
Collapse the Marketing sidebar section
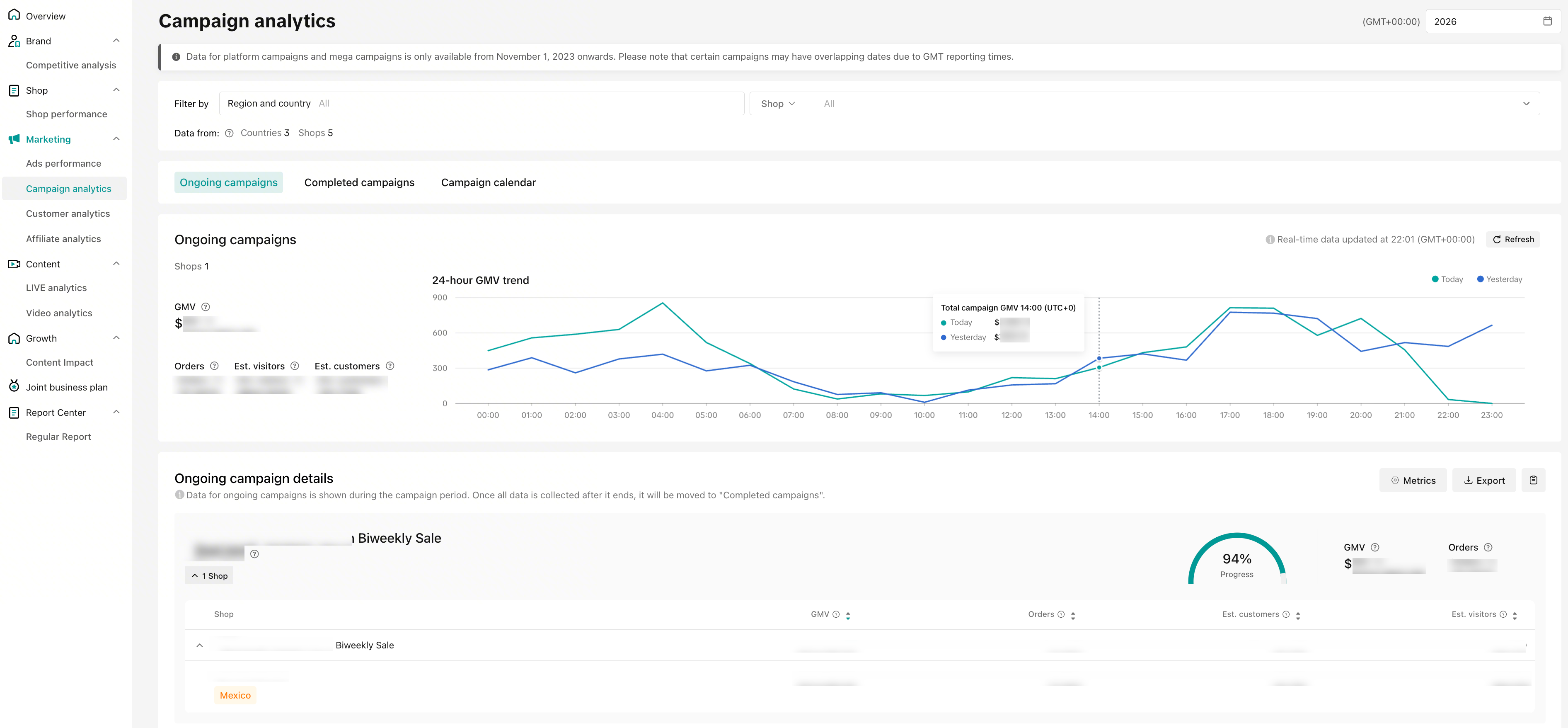coord(116,139)
